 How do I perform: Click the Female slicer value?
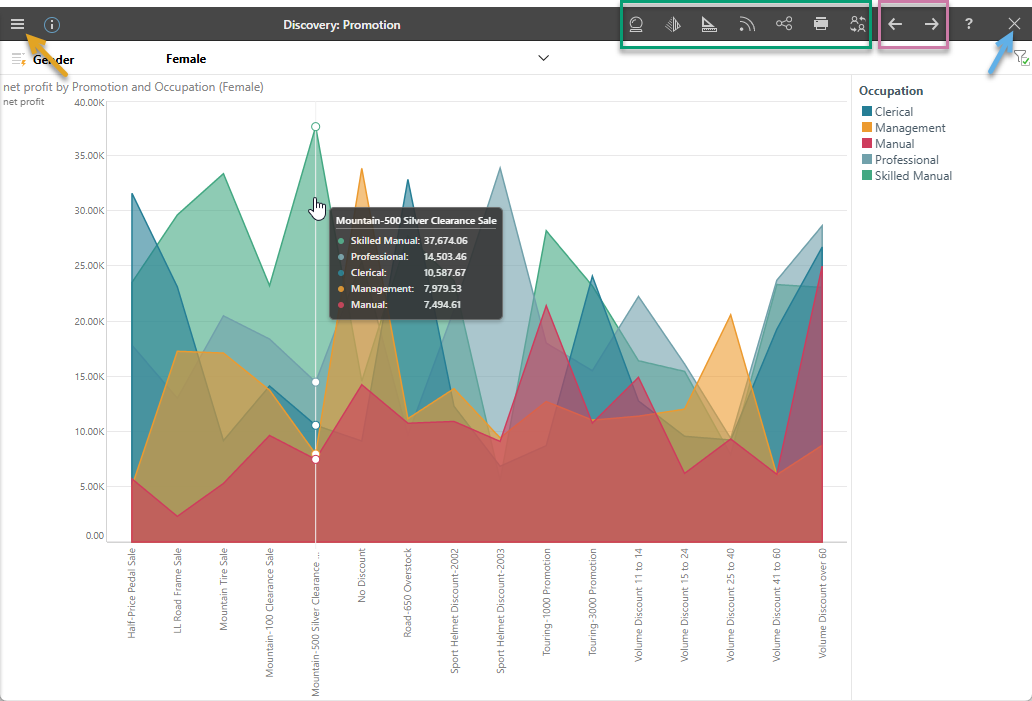tap(186, 59)
